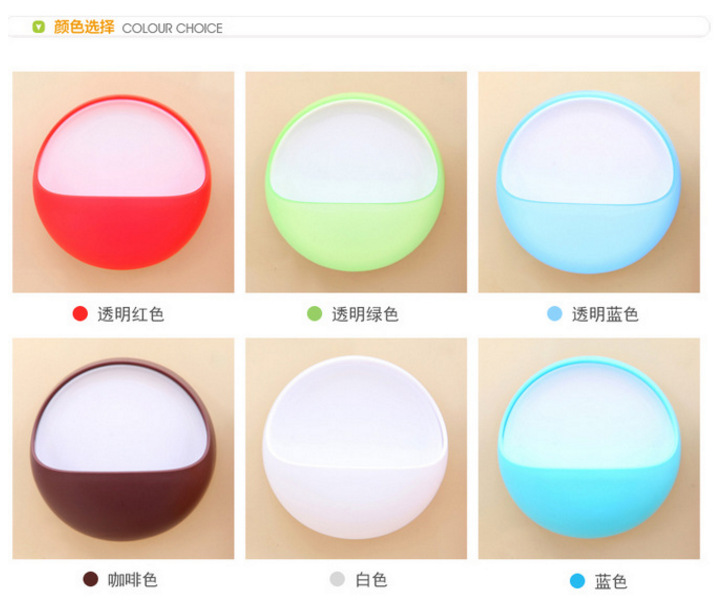Select the light blue dot next to 透明蓝色
Viewport: 716px width, 602px height.
point(554,314)
